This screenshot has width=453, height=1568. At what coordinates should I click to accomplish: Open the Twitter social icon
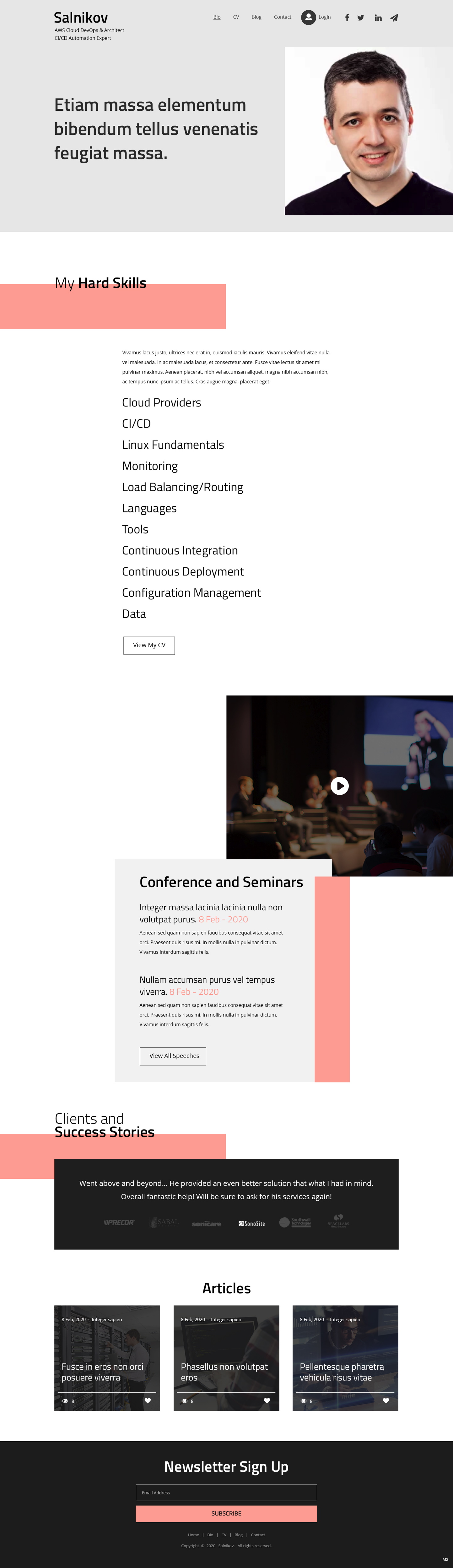point(361,18)
